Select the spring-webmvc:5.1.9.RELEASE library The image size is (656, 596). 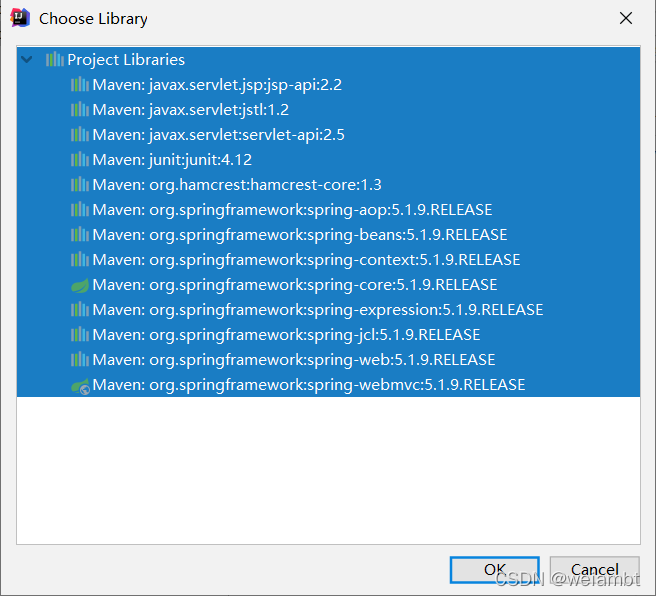[328, 385]
